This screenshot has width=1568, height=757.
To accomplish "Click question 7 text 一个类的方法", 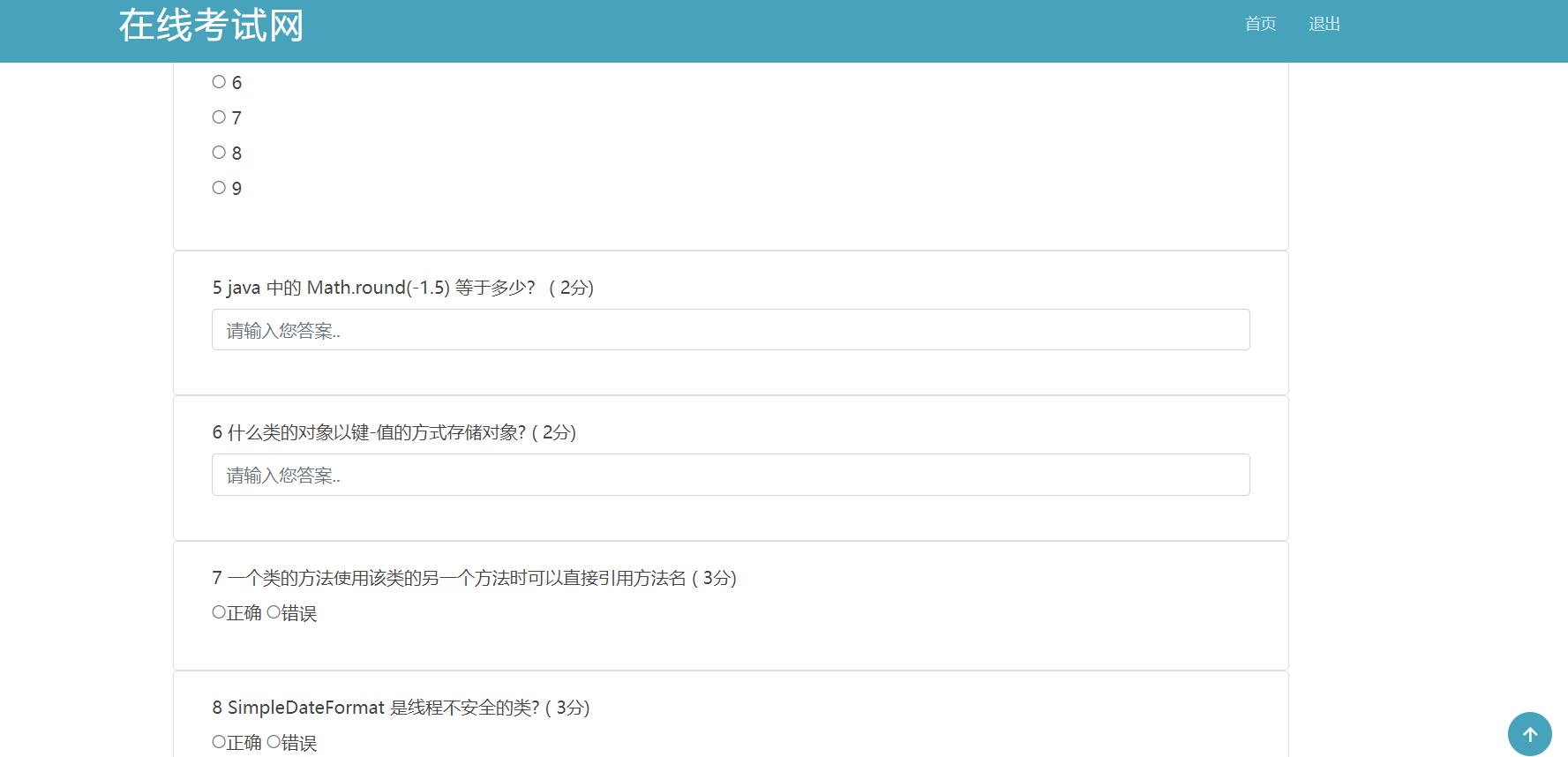I will point(474,578).
